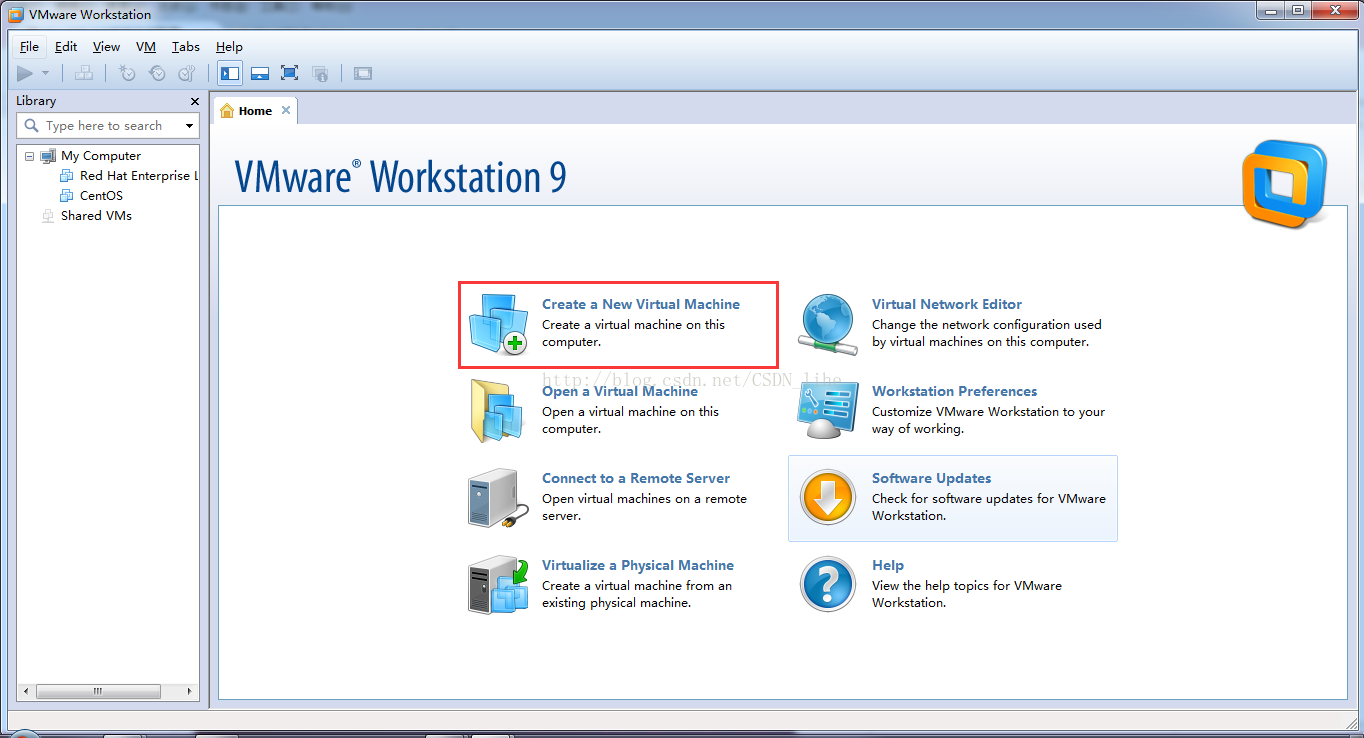Click the console view toolbar icon
This screenshot has height=738, width=1364.
pyautogui.click(x=363, y=73)
